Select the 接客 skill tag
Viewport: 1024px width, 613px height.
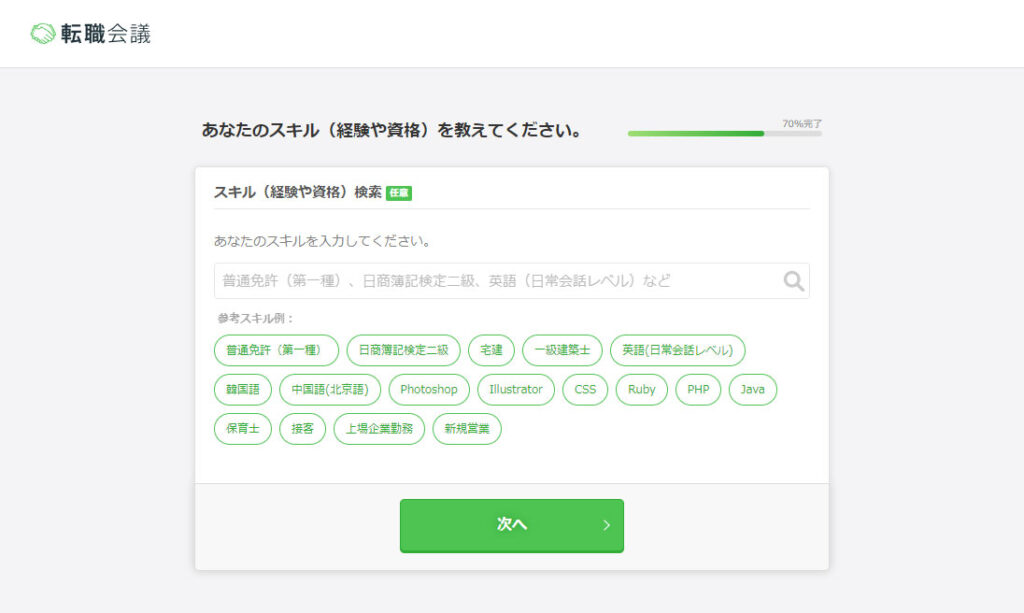(x=302, y=428)
